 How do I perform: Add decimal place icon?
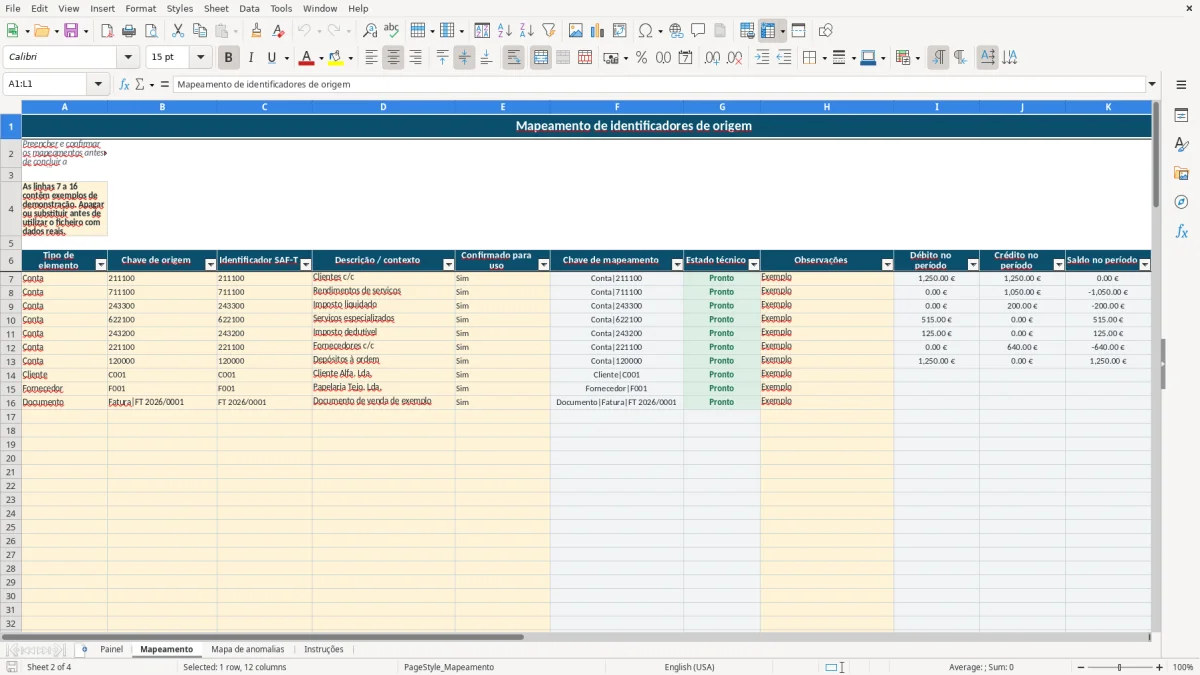(712, 58)
